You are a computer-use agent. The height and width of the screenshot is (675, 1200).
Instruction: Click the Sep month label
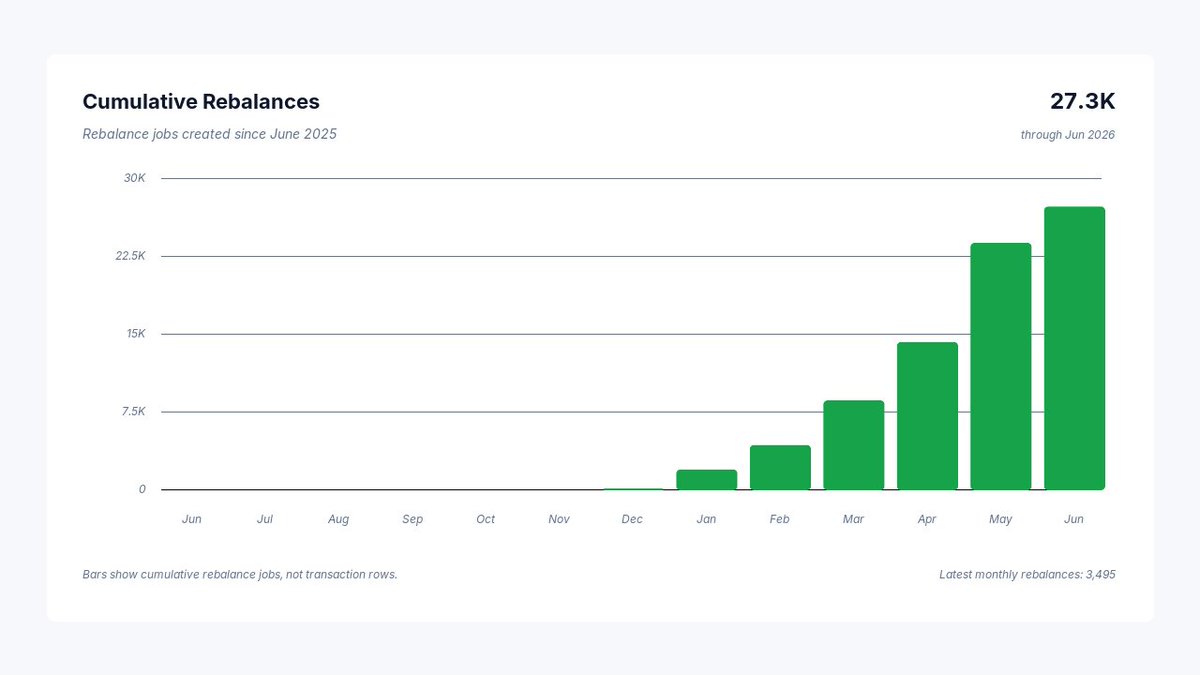point(412,520)
